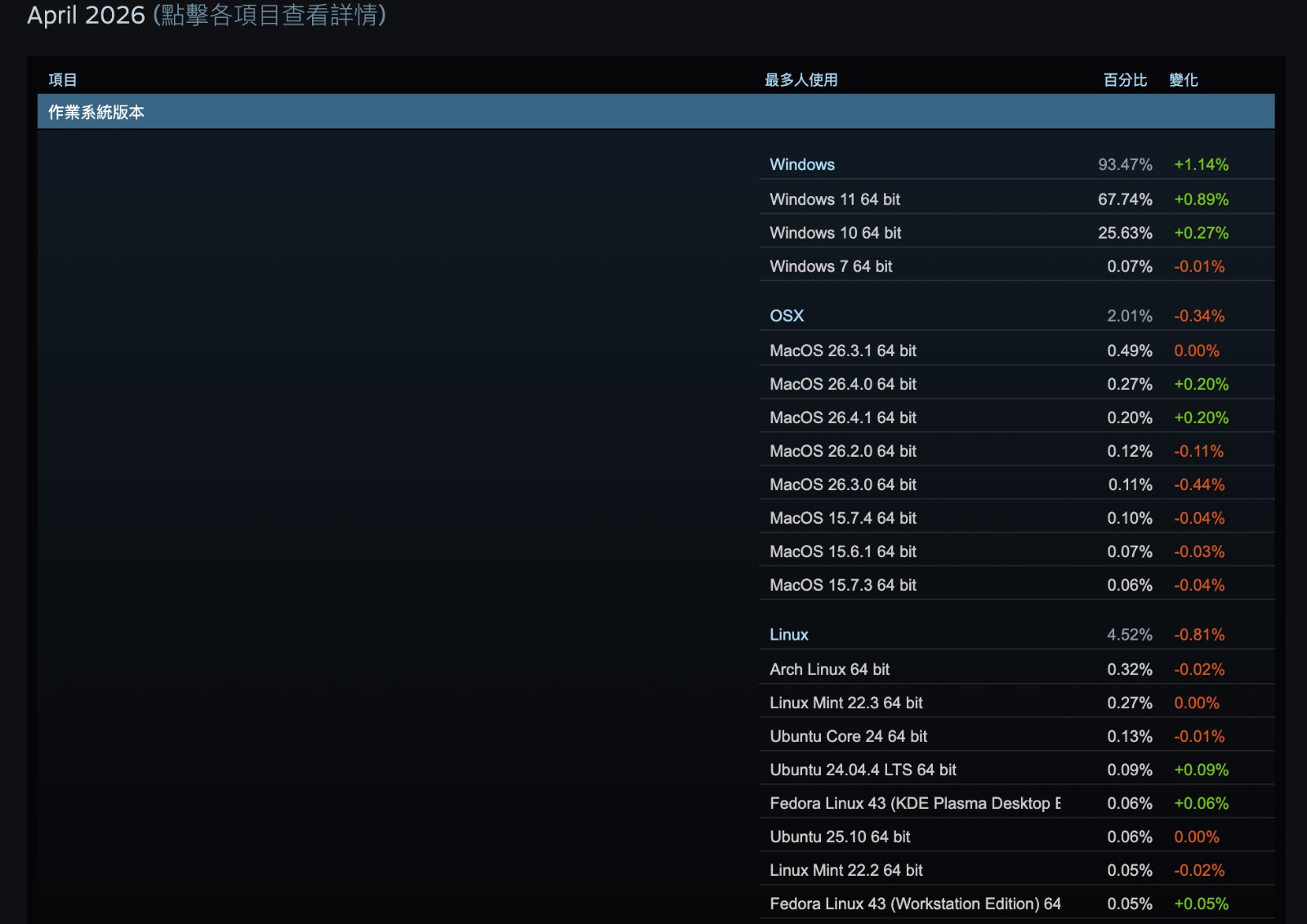Select the Fedora Linux 43 KDE Plasma row

(x=1017, y=803)
